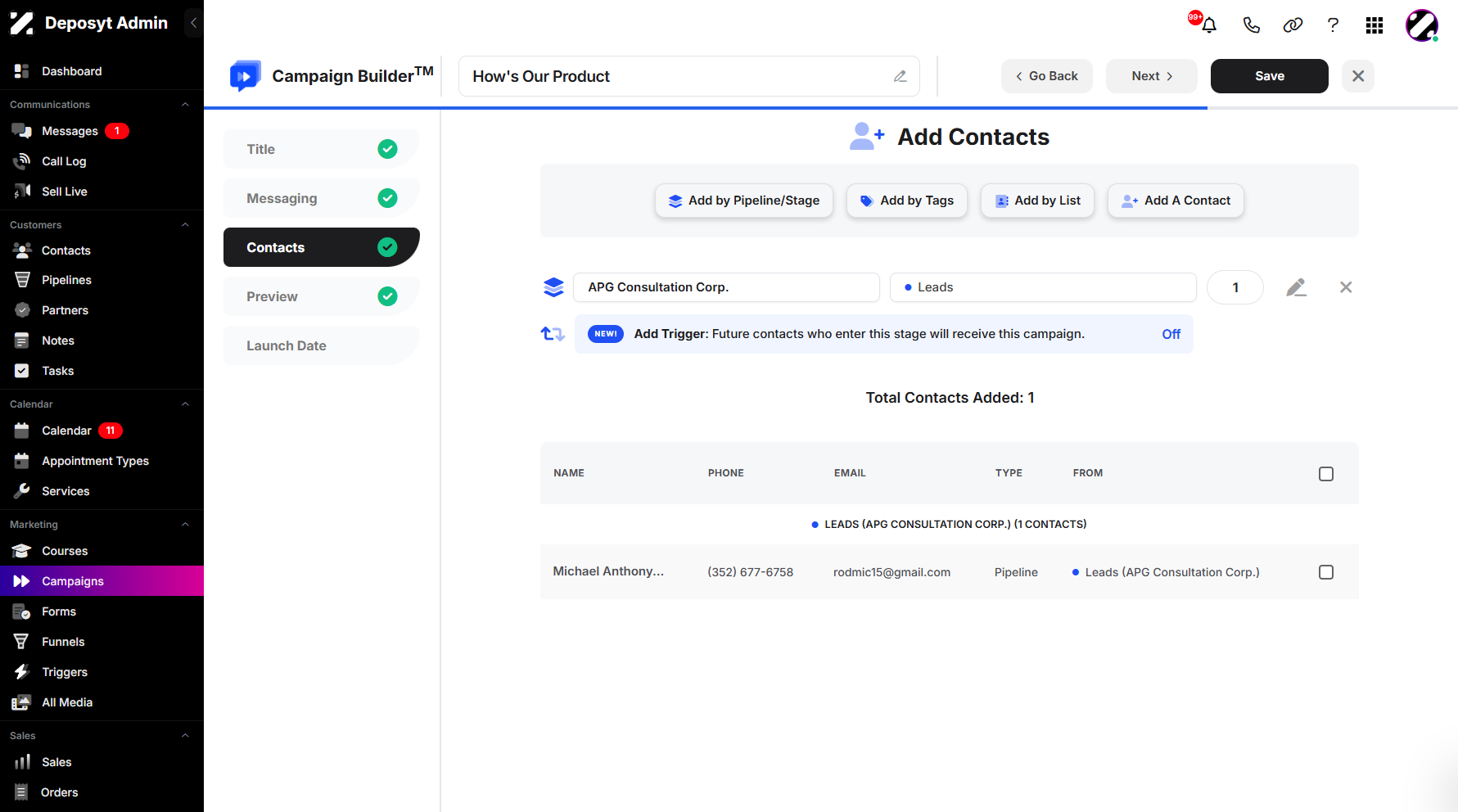1458x812 pixels.
Task: Remove the APG Consultation pipeline row with the X
Action: [1346, 287]
